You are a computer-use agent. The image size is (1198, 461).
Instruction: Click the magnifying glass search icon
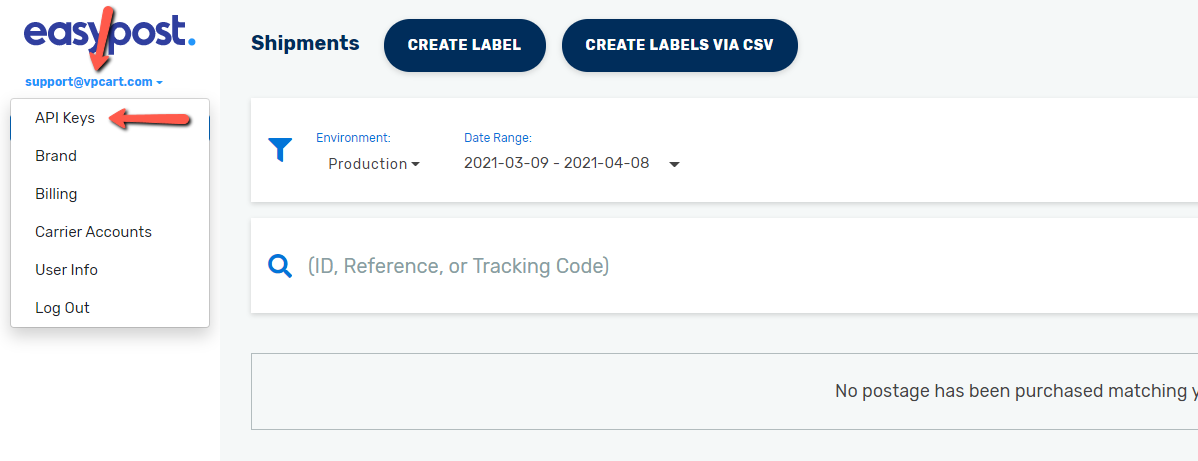pyautogui.click(x=280, y=266)
